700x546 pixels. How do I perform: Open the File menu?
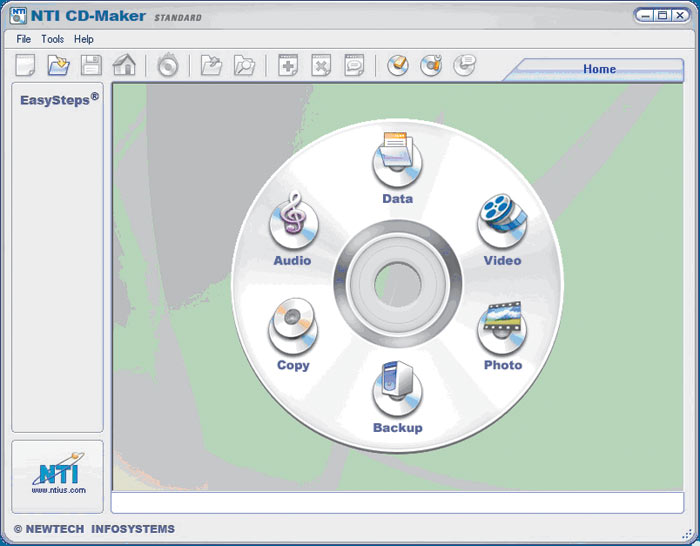[x=24, y=39]
